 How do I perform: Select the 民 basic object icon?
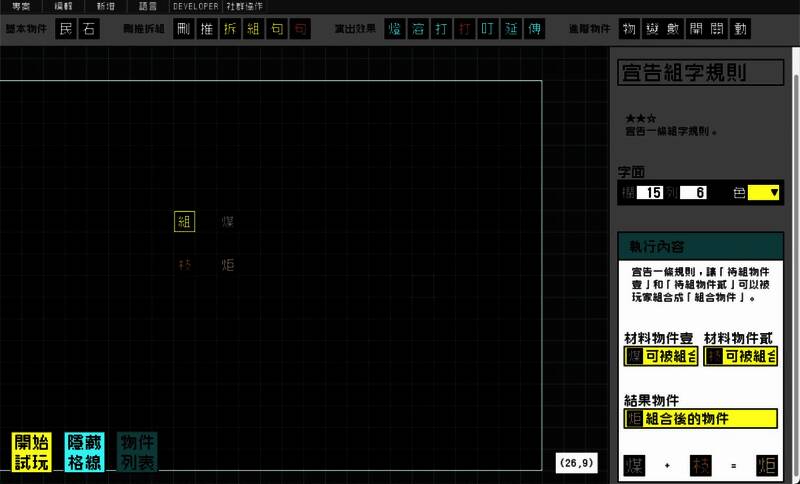click(x=67, y=29)
